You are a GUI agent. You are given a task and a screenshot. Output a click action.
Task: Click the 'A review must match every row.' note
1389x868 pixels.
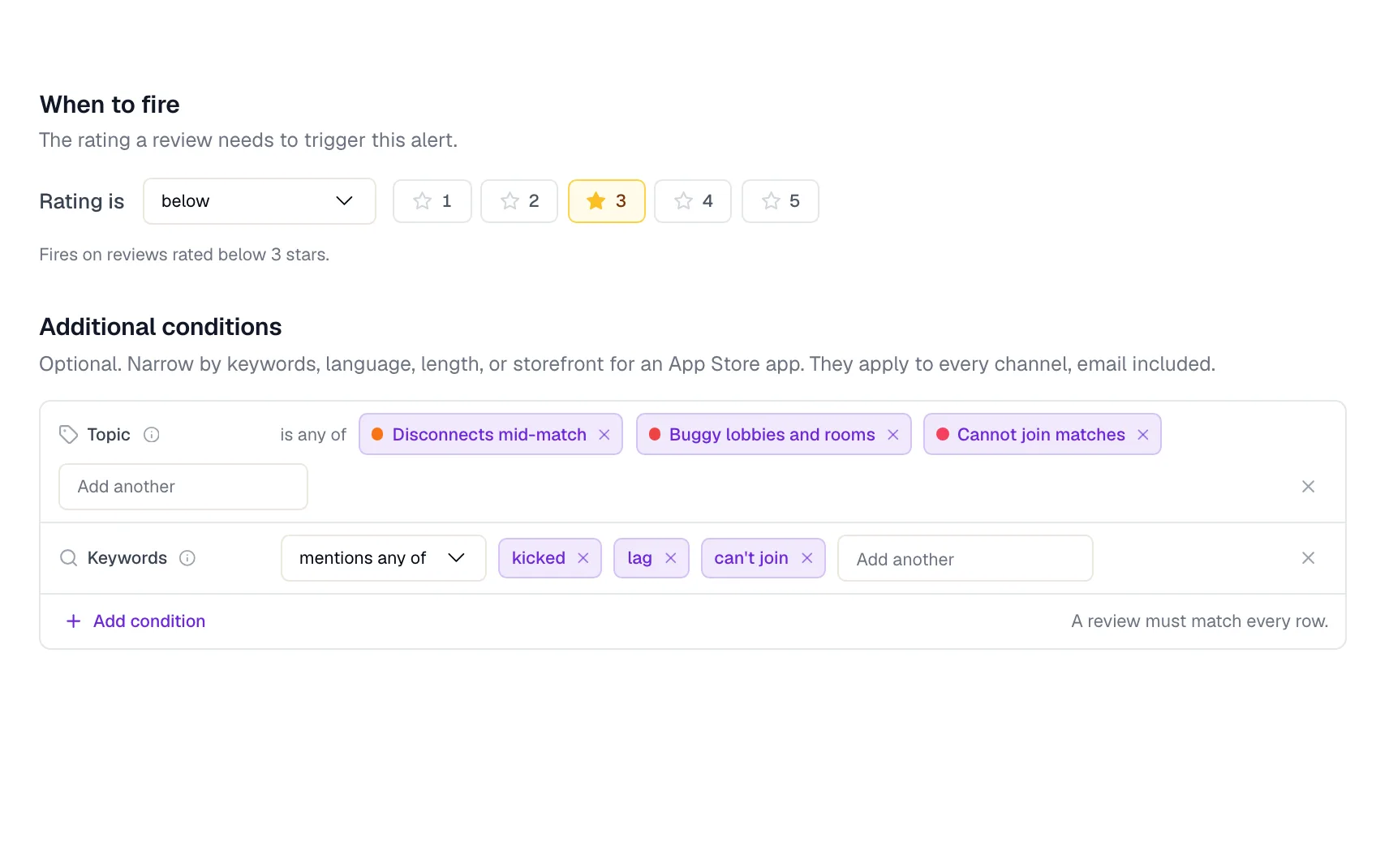pyautogui.click(x=1199, y=621)
